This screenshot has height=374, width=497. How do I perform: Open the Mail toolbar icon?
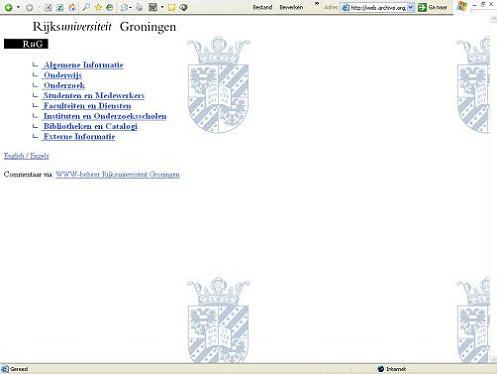(124, 7)
